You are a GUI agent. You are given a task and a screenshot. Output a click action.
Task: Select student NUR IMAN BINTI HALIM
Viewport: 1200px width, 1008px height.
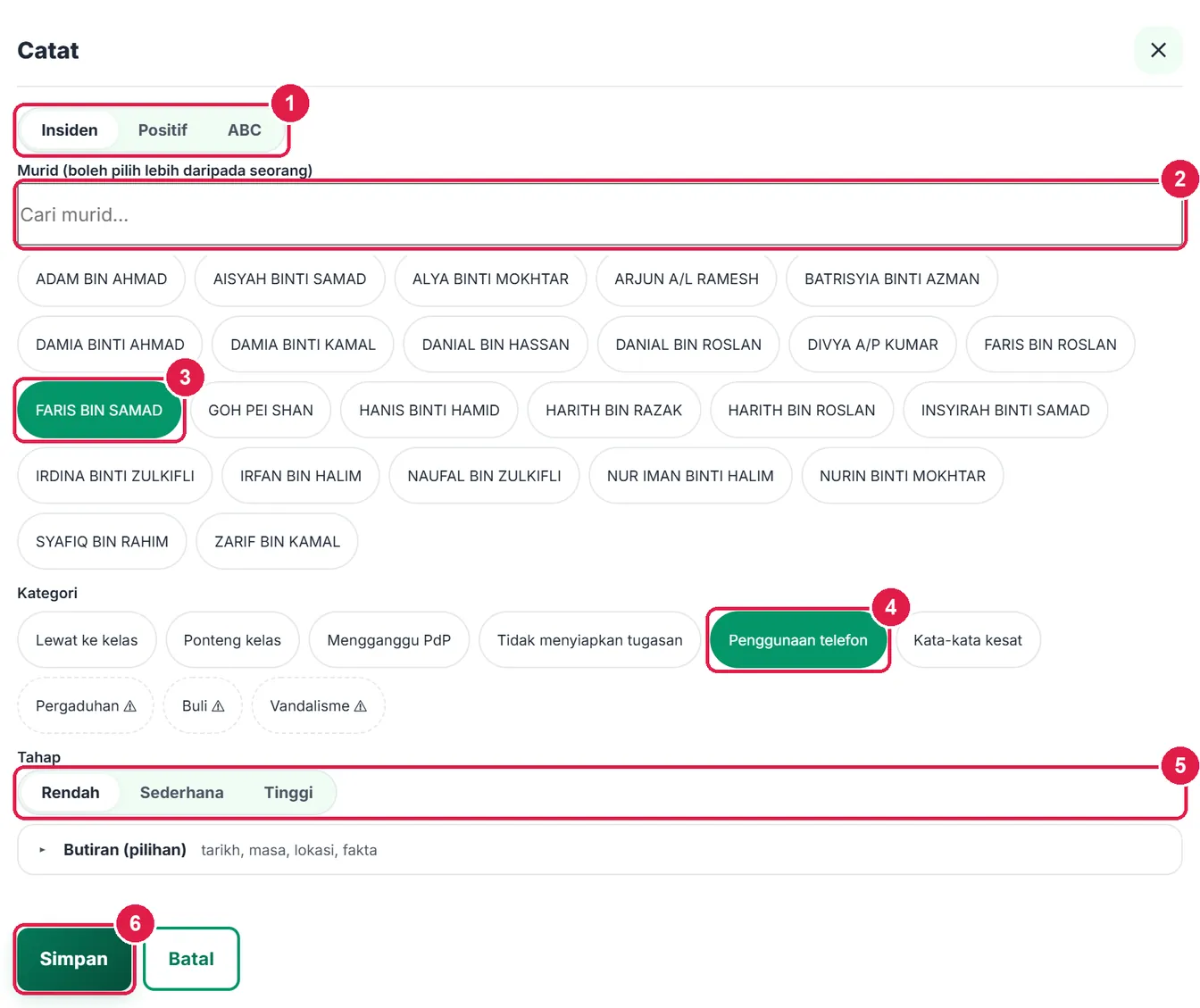690,476
